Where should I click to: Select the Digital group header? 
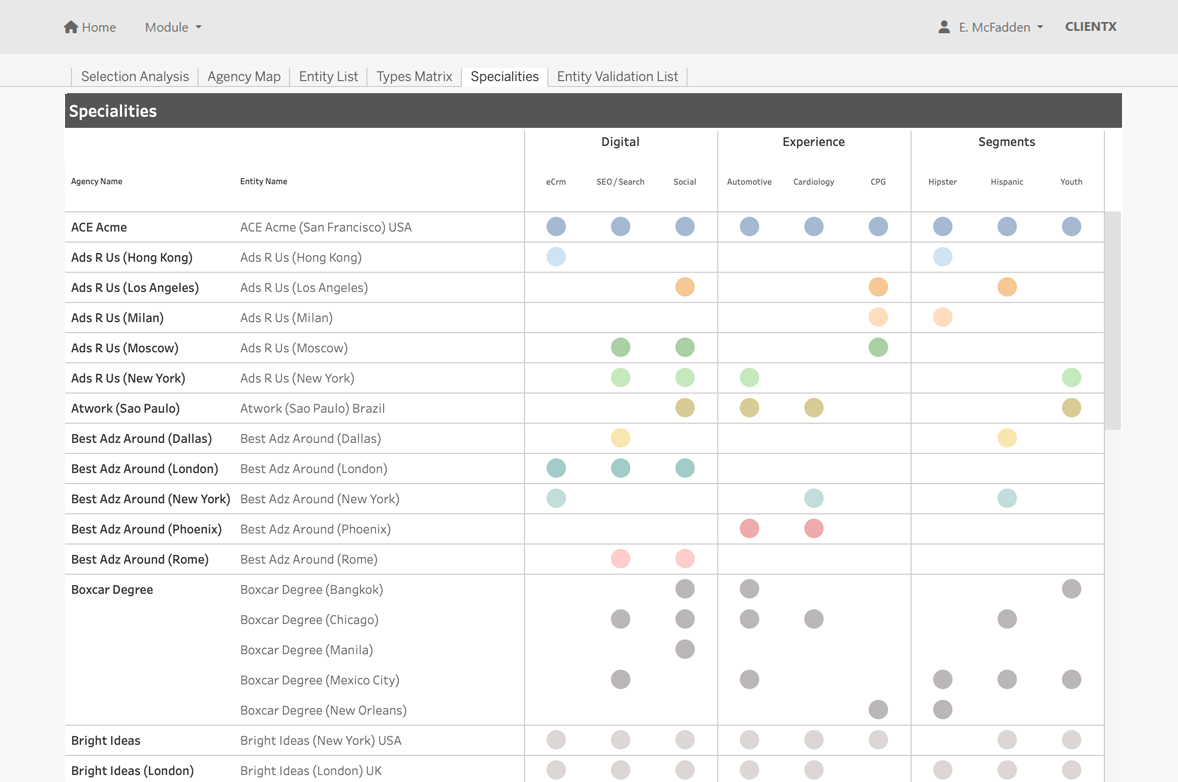pyautogui.click(x=621, y=141)
